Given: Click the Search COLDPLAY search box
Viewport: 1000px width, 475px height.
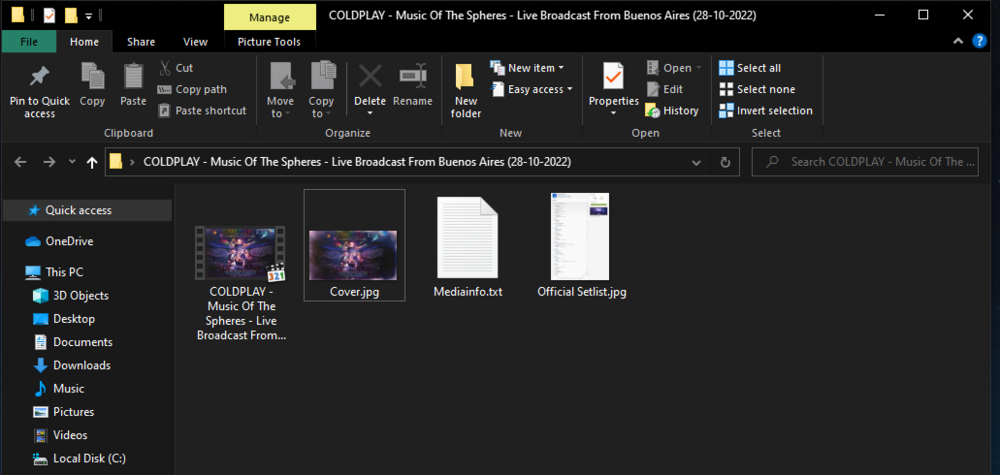Looking at the screenshot, I should 865,162.
